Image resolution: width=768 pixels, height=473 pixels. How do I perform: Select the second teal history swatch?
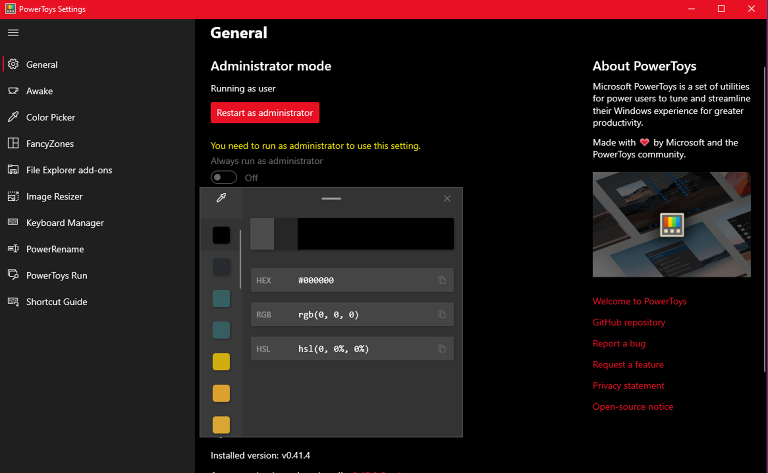[x=221, y=330]
